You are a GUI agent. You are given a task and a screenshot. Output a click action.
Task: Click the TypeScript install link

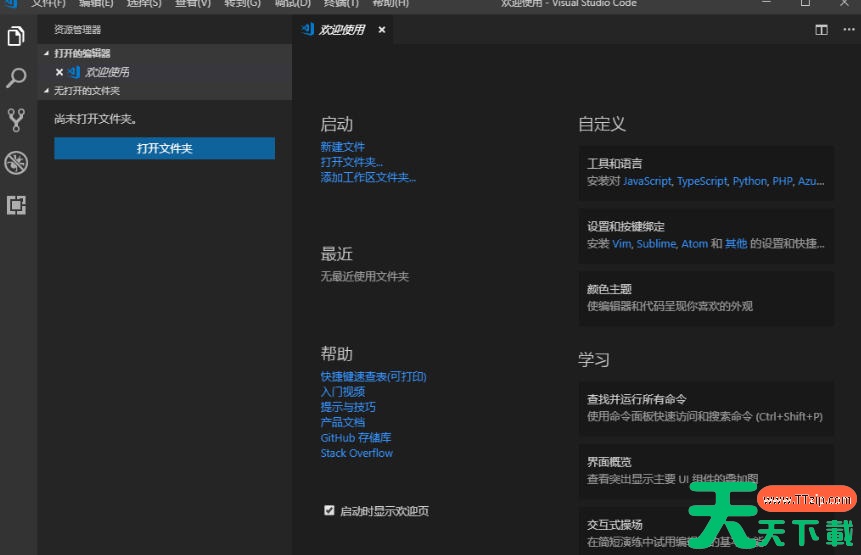702,182
